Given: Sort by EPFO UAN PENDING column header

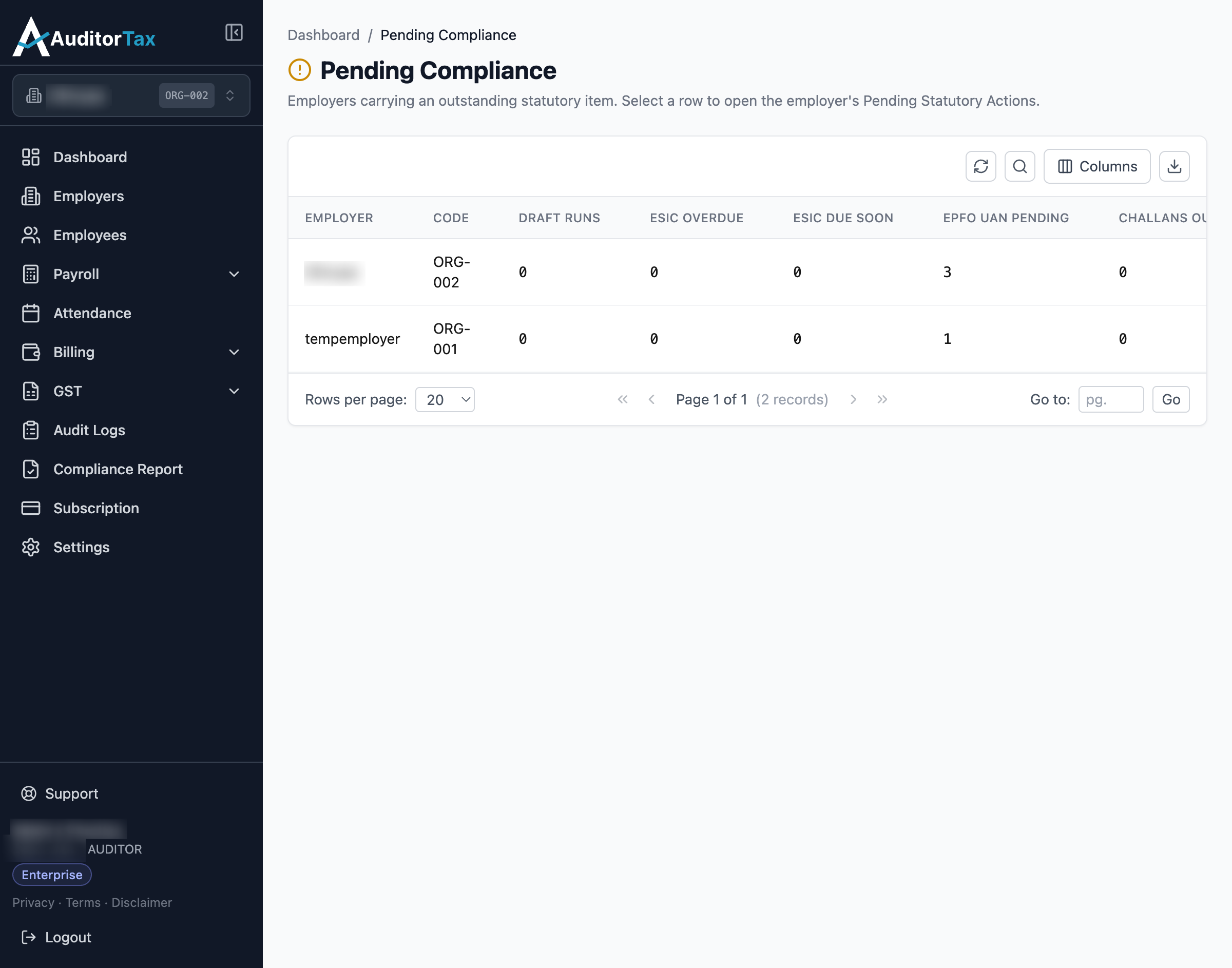Looking at the screenshot, I should pyautogui.click(x=1005, y=218).
